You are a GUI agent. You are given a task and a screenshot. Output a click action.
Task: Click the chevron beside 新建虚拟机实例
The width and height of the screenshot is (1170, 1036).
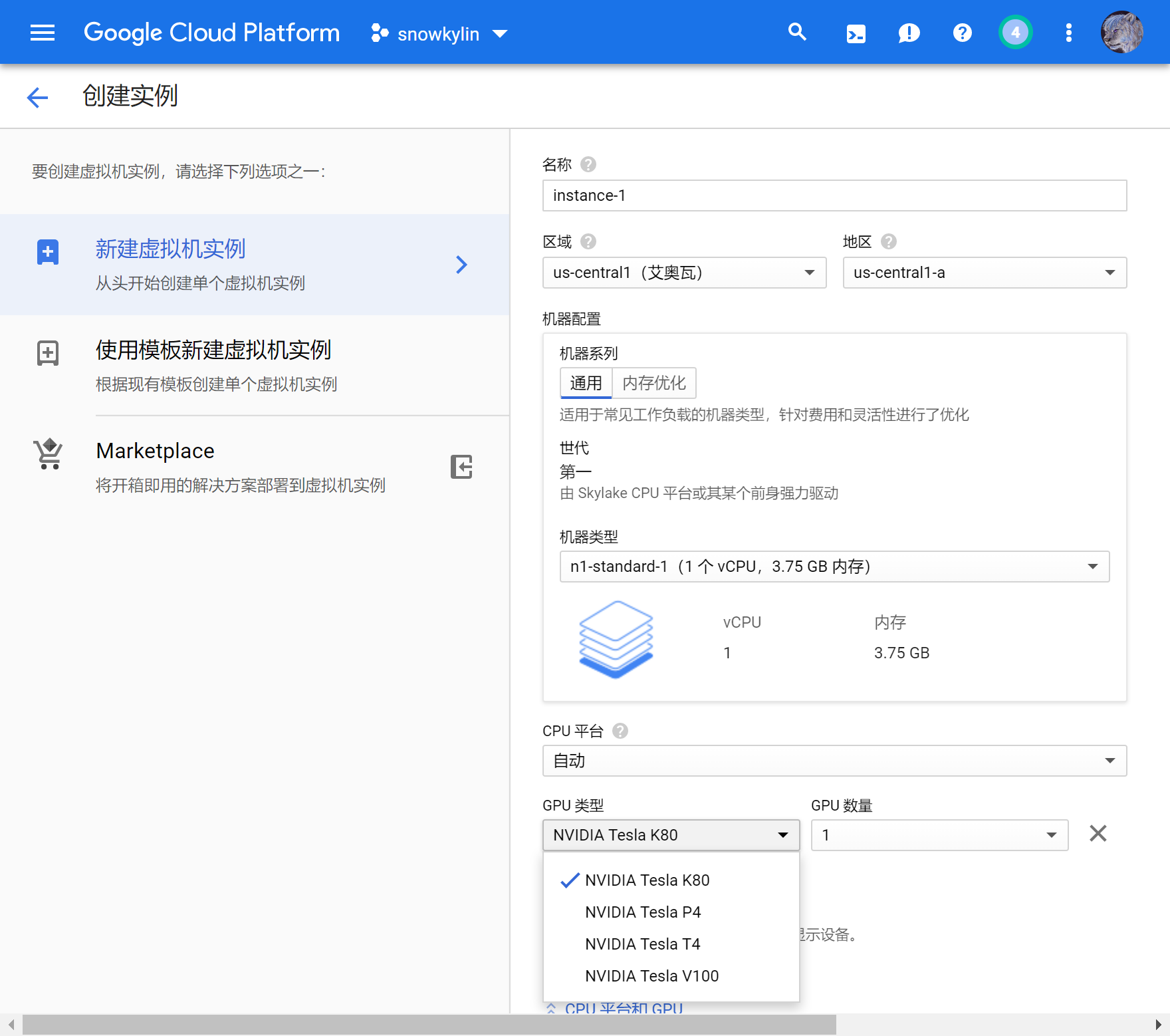click(x=461, y=265)
